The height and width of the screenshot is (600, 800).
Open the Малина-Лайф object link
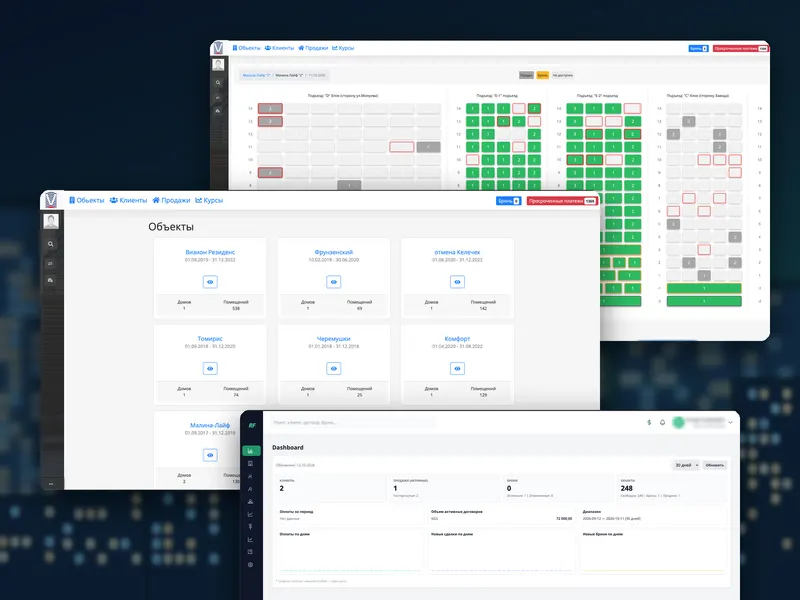coord(210,425)
